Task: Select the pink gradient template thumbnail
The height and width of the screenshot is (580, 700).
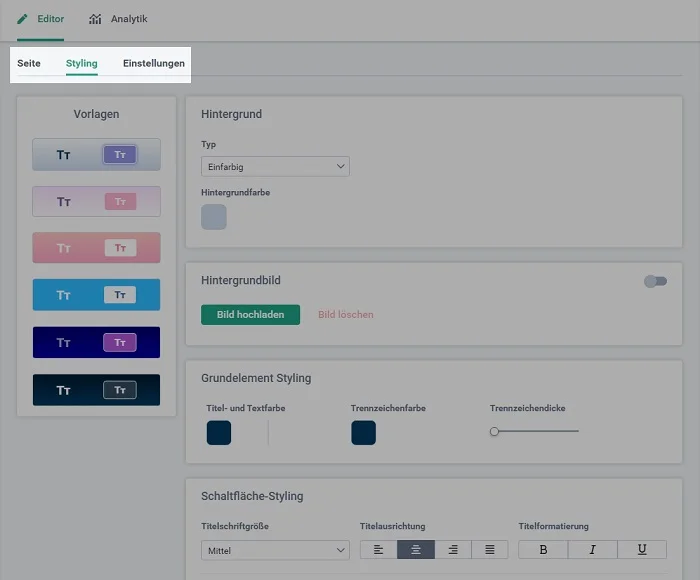Action: tap(96, 247)
